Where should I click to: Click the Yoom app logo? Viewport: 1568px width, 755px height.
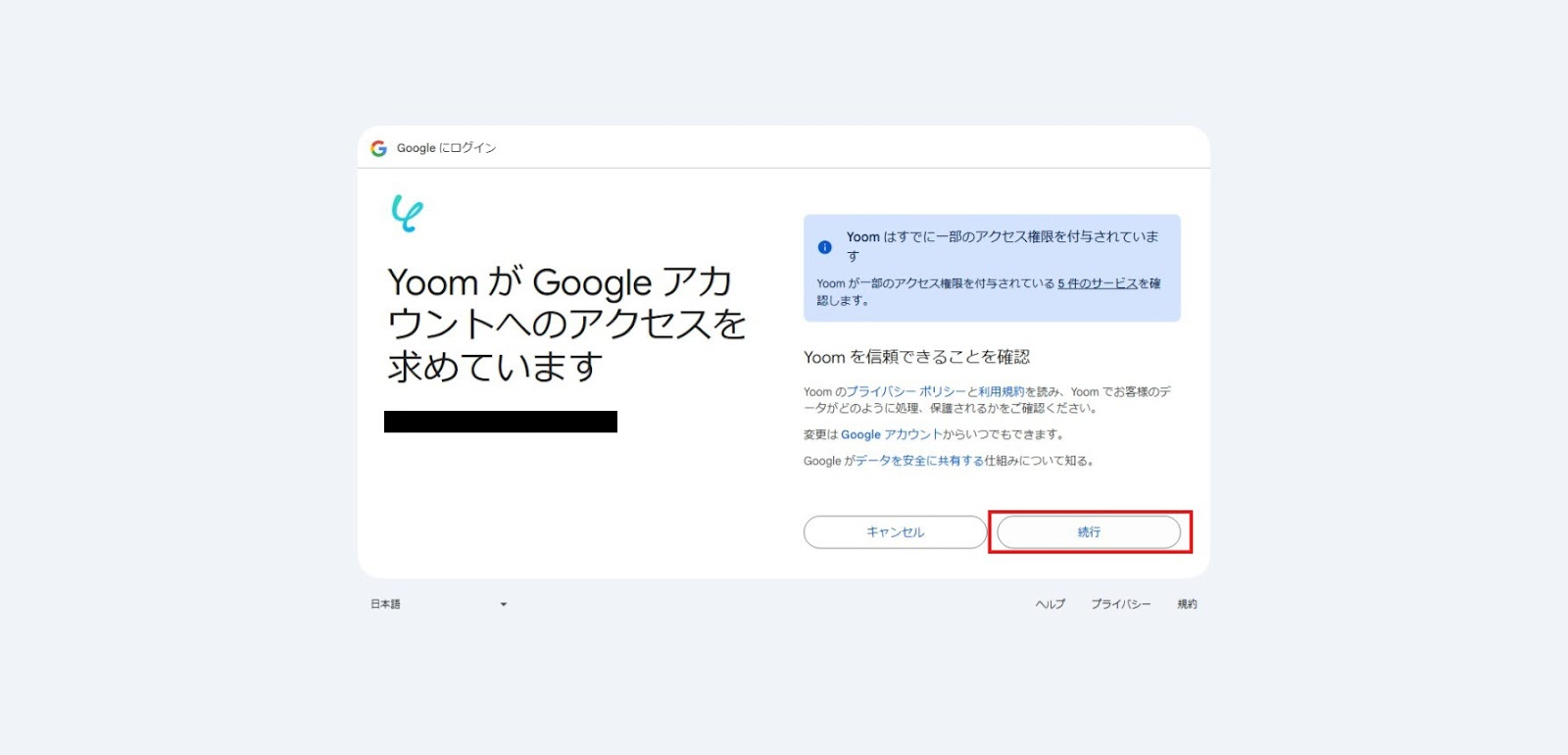click(407, 213)
